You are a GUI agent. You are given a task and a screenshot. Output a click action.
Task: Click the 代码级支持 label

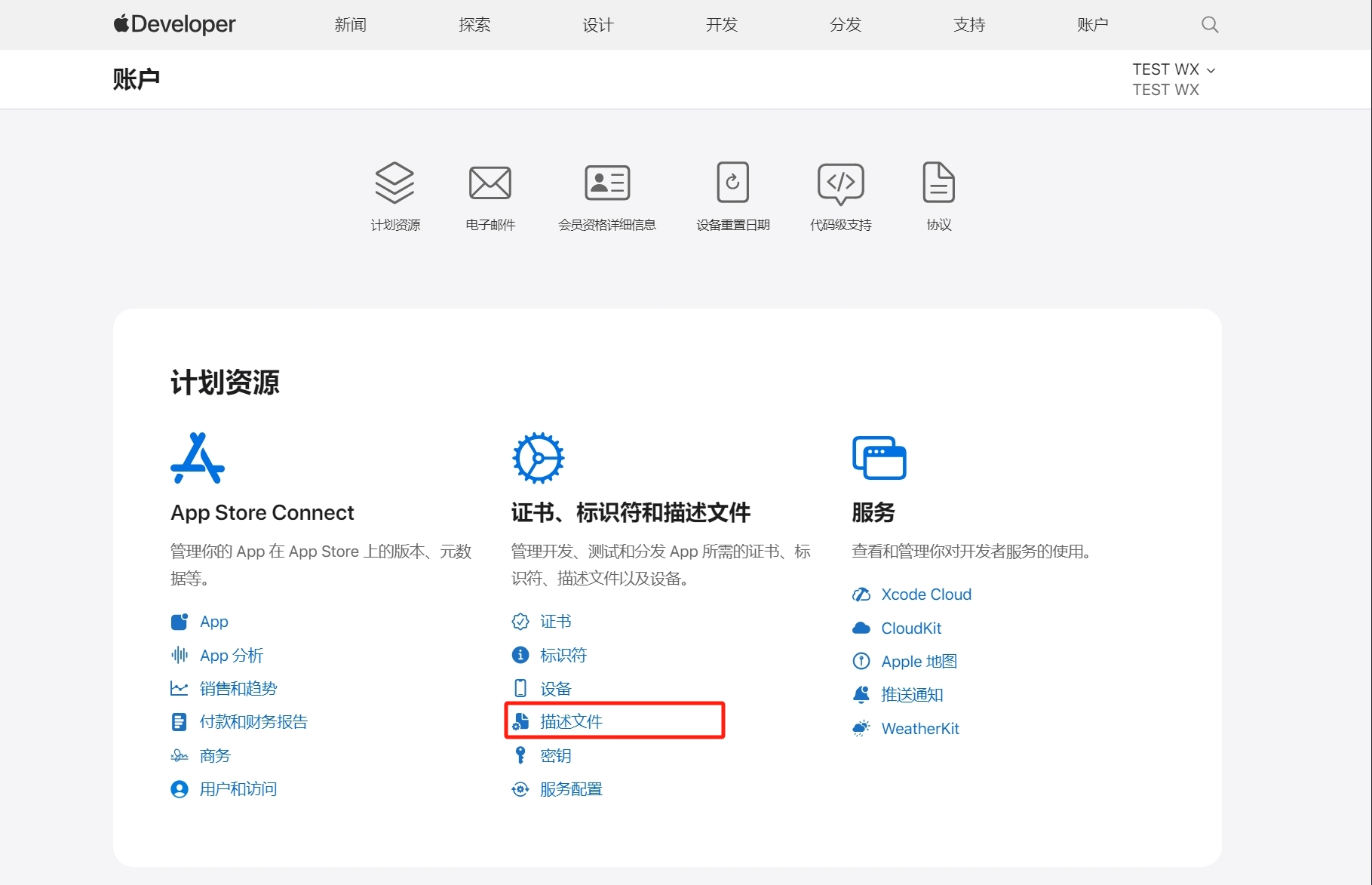coord(841,225)
